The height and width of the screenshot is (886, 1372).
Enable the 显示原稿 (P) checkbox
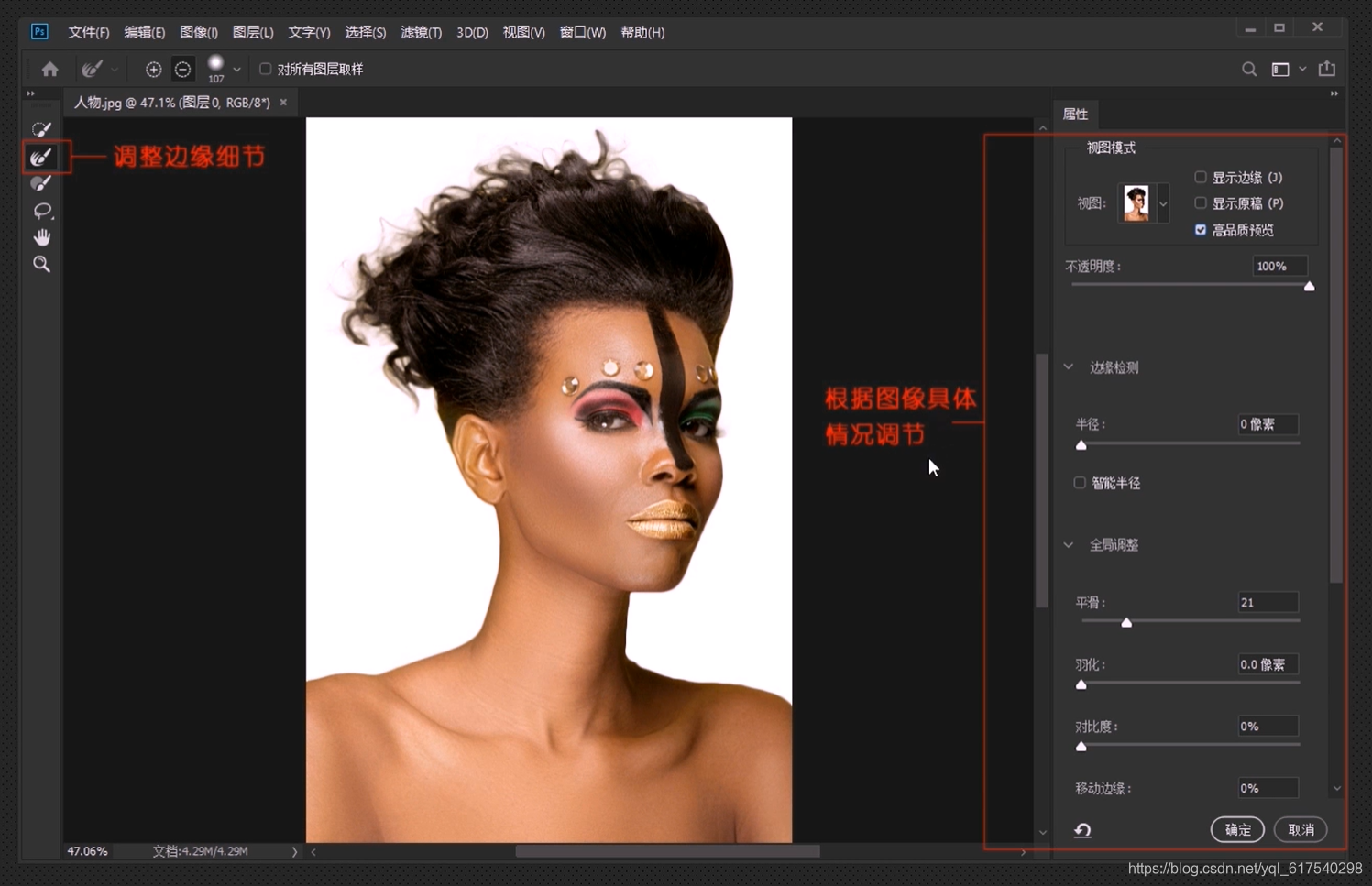point(1200,202)
